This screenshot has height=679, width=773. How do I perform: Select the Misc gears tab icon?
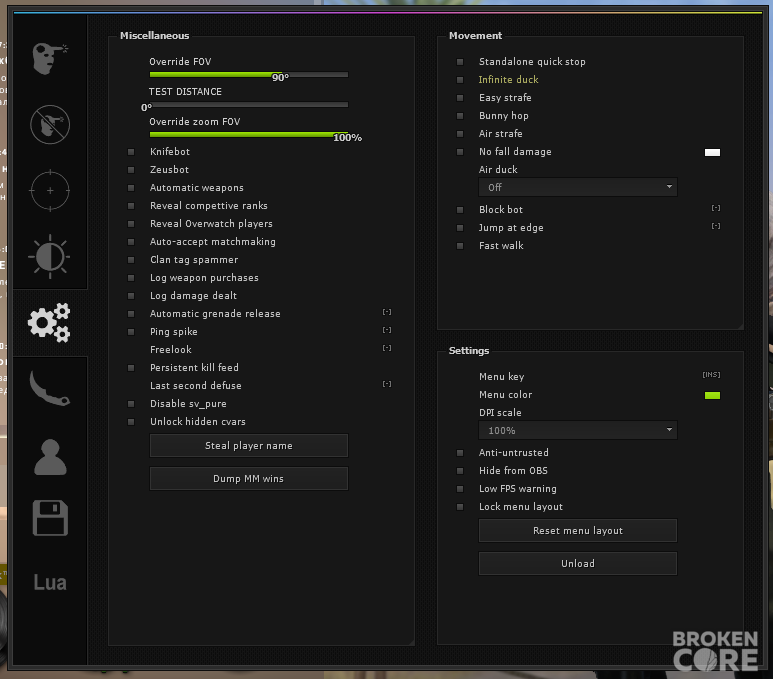(49, 322)
